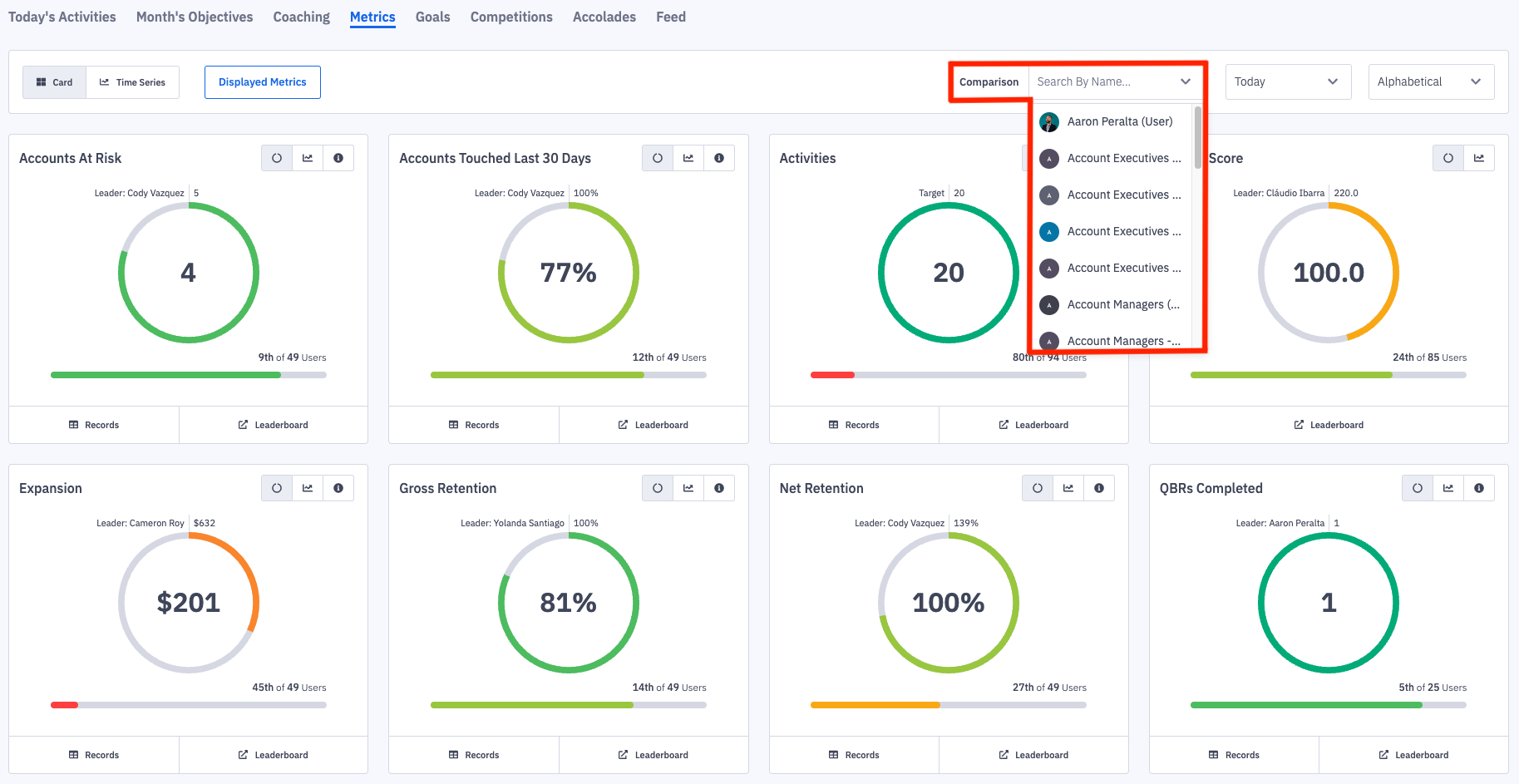Click the Displayed Metrics button
The width and height of the screenshot is (1519, 784).
tap(263, 82)
